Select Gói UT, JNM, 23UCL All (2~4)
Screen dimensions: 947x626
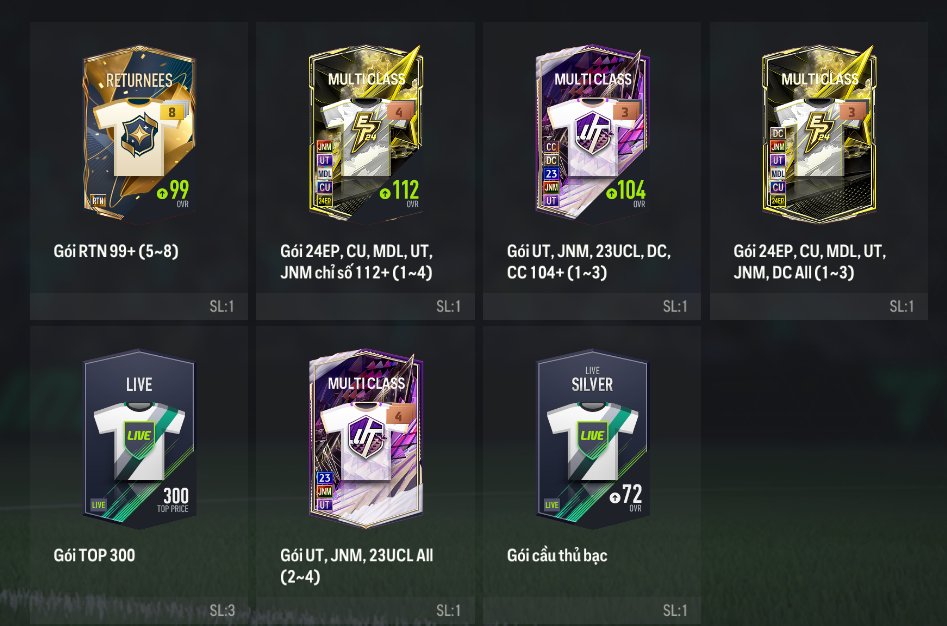click(x=356, y=566)
